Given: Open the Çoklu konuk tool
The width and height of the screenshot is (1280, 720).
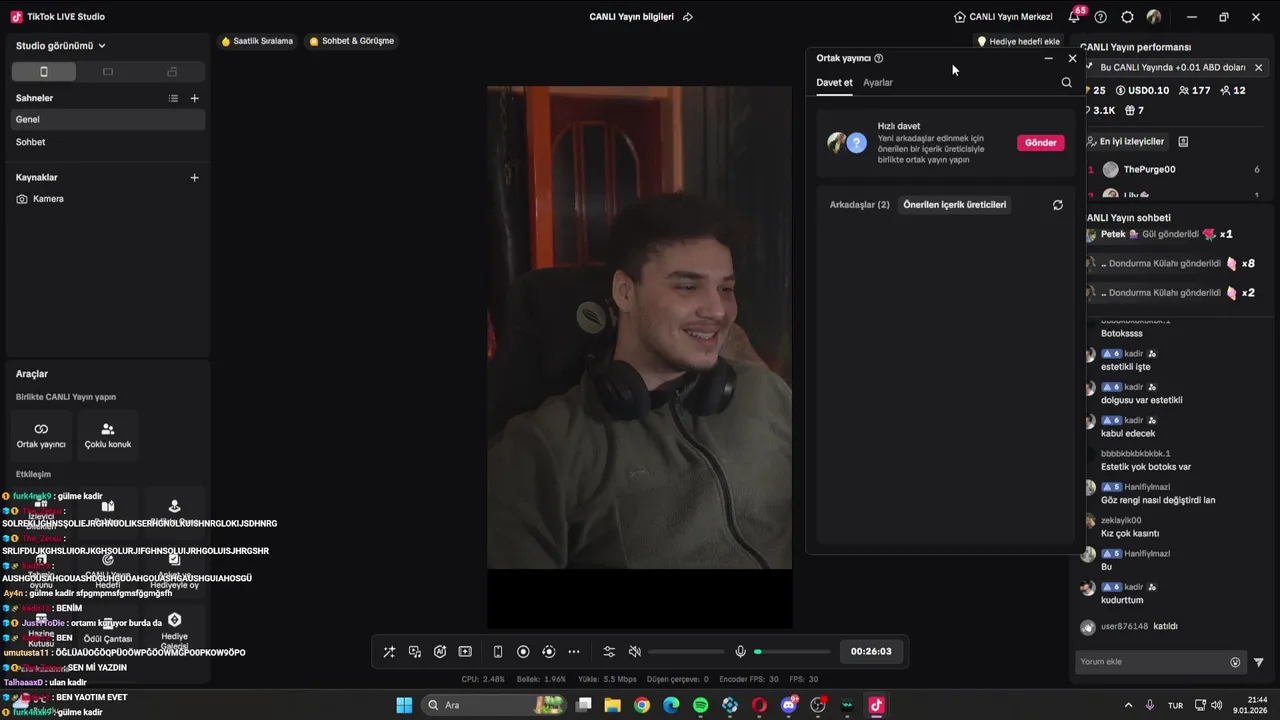Looking at the screenshot, I should pyautogui.click(x=108, y=435).
